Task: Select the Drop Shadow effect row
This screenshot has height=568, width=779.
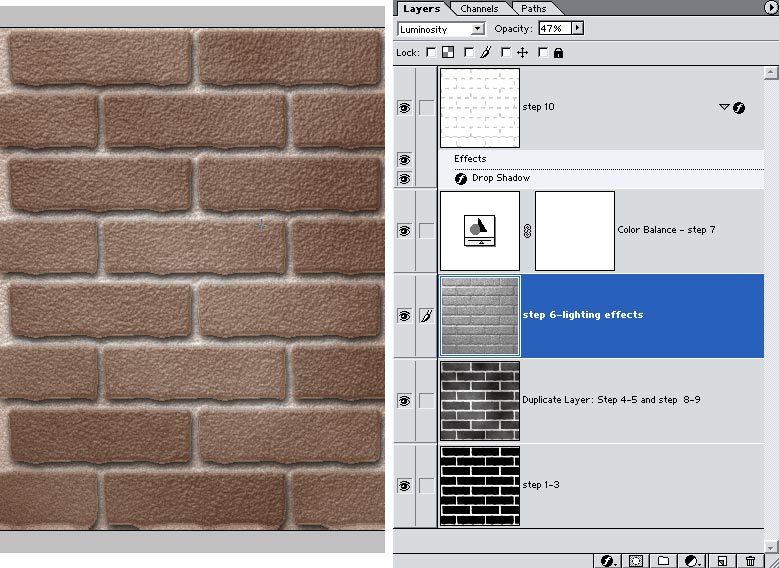Action: click(x=601, y=178)
